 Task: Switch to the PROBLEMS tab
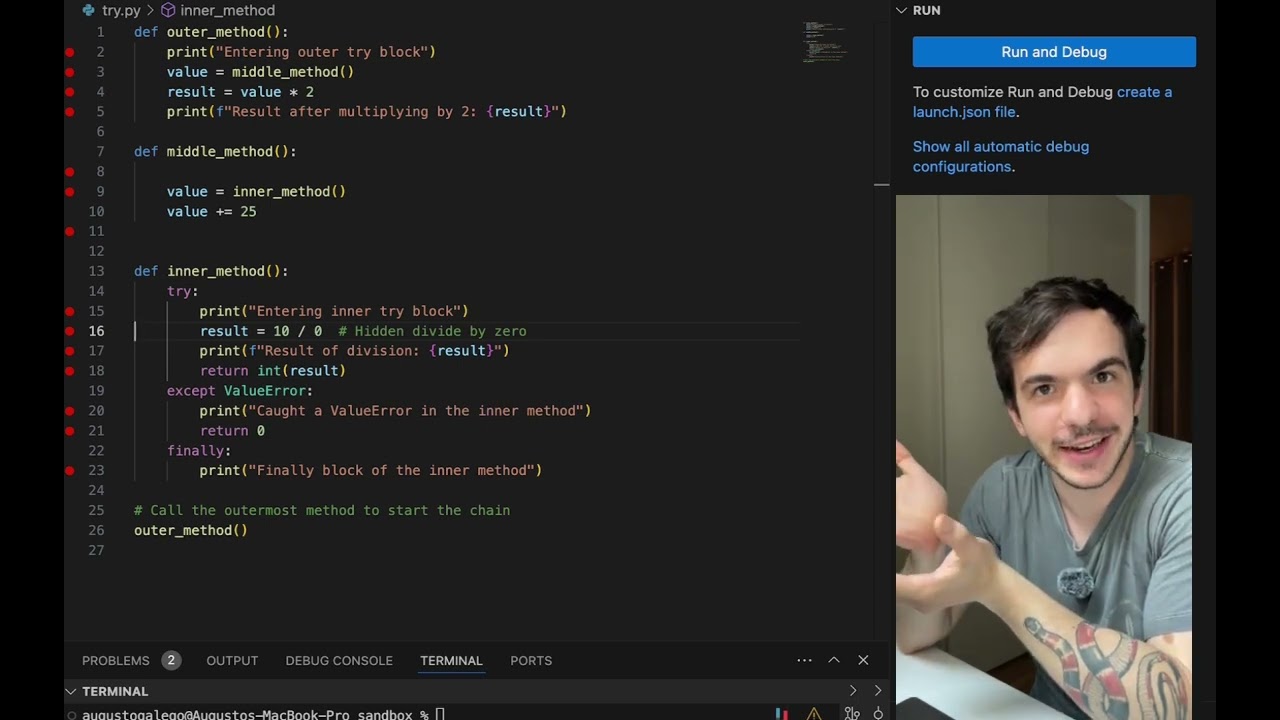[x=116, y=660]
